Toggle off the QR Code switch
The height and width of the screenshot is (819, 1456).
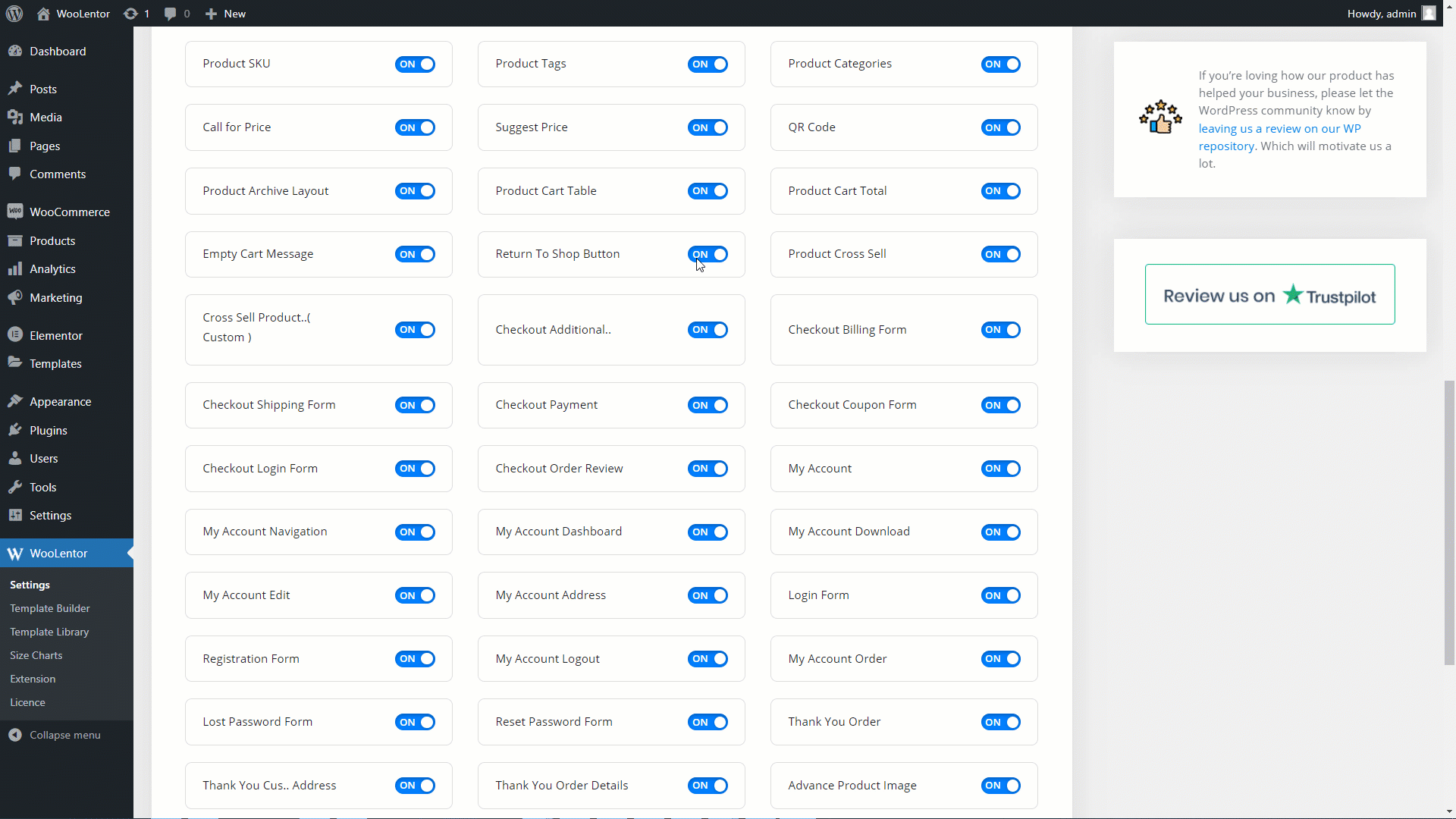tap(1000, 127)
